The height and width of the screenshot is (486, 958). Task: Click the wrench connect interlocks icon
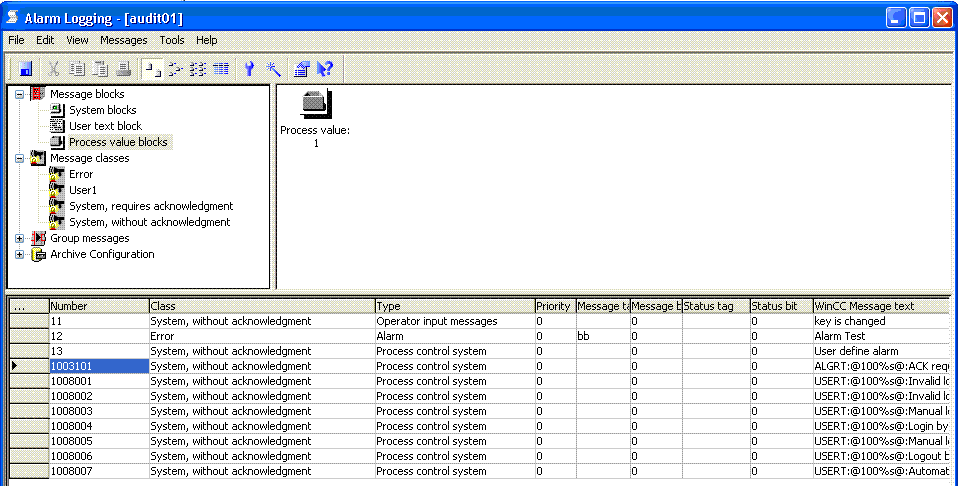point(249,69)
